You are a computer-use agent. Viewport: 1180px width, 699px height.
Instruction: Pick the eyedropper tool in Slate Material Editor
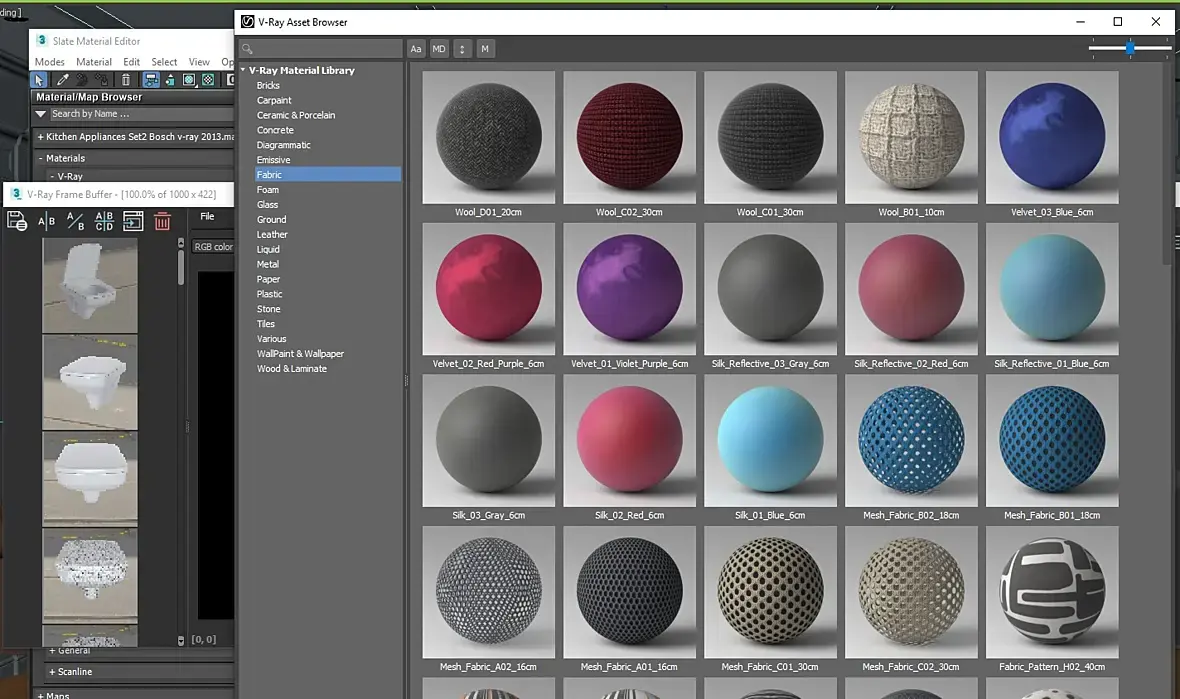[62, 80]
